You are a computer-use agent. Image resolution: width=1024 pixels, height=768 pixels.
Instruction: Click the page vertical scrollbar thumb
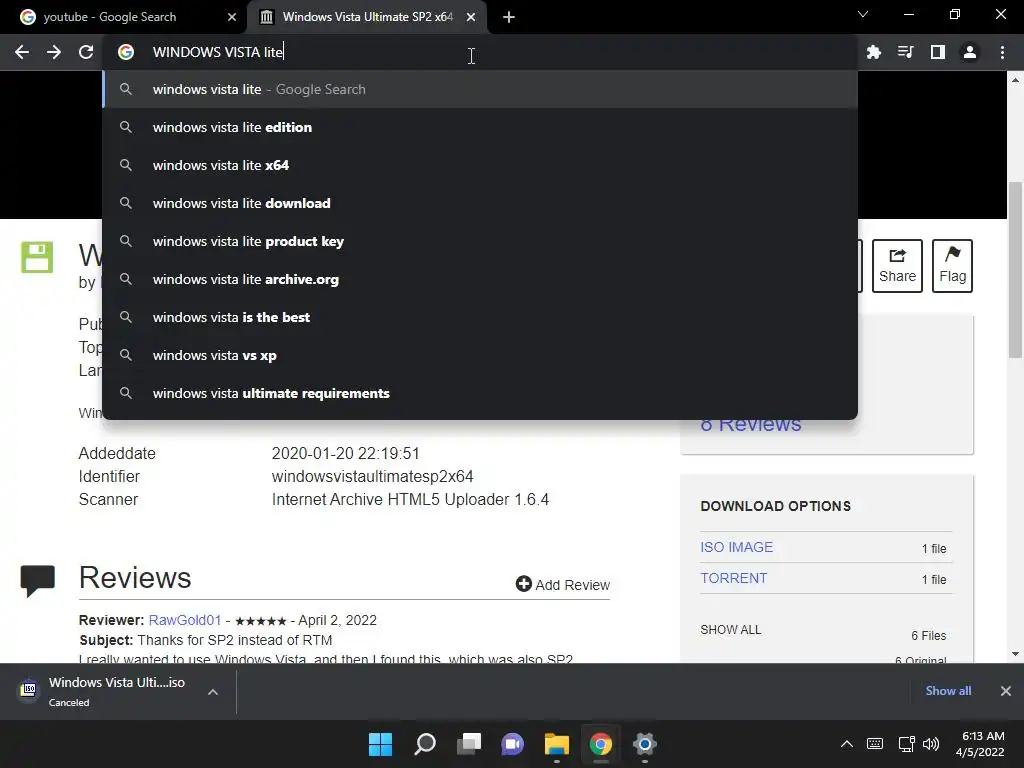(1015, 269)
